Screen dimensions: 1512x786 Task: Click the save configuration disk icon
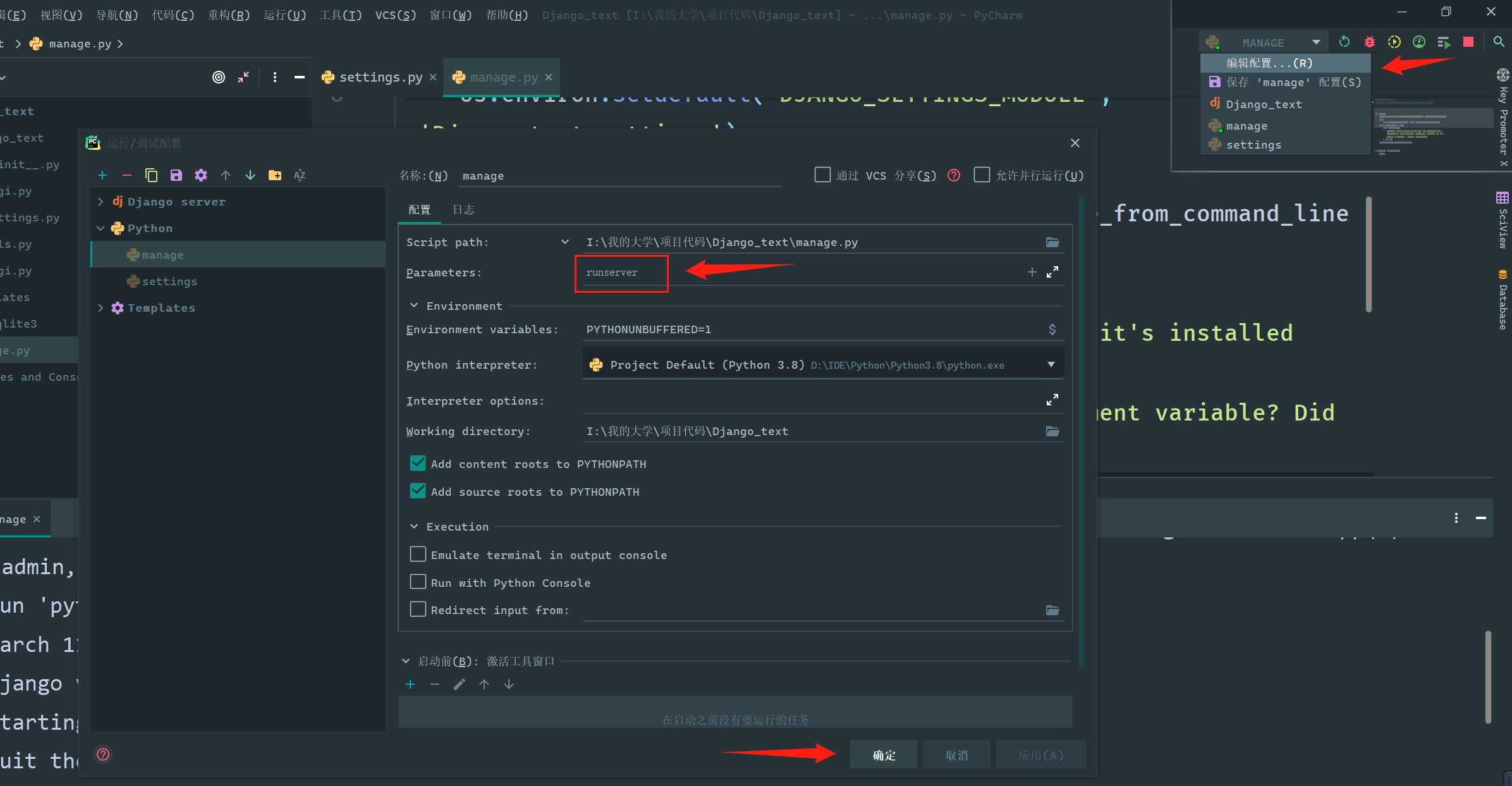(x=176, y=175)
